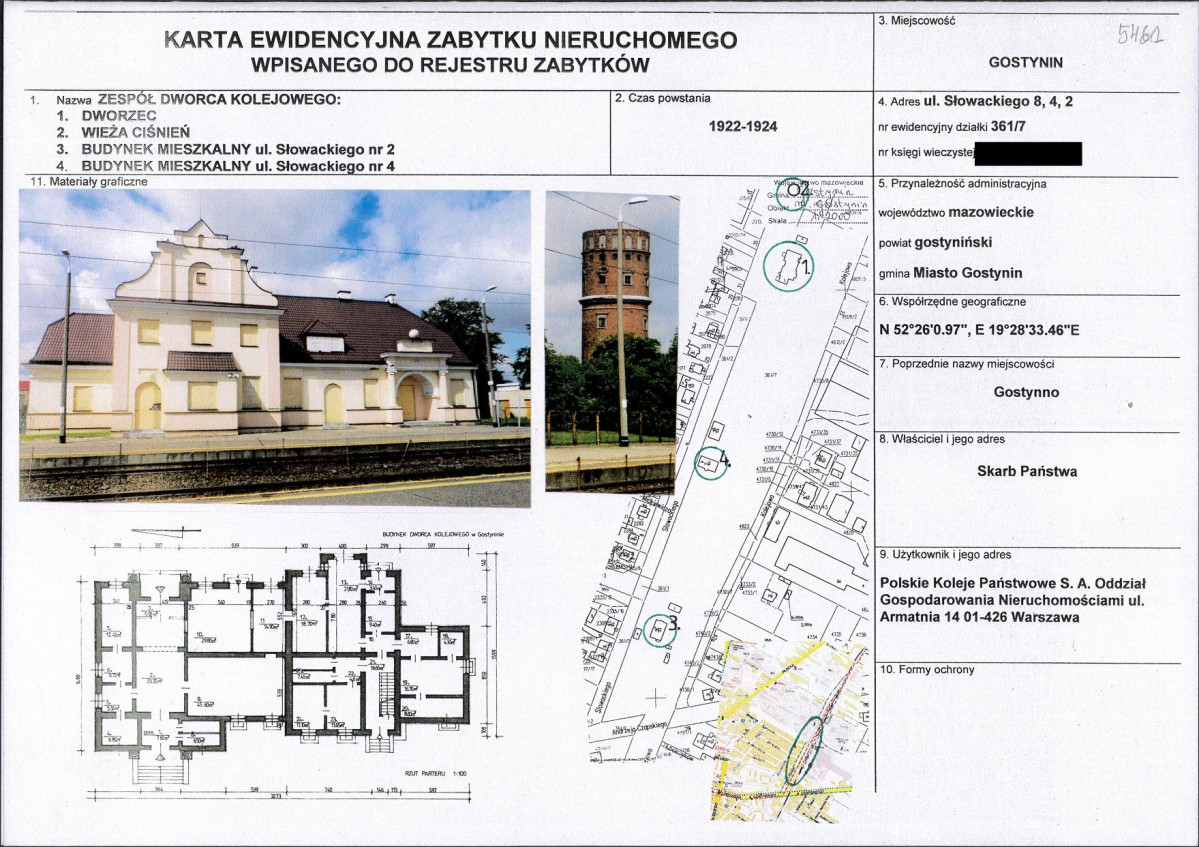This screenshot has height=847, width=1199.
Task: Click the yellow city map inset
Action: coord(791,732)
